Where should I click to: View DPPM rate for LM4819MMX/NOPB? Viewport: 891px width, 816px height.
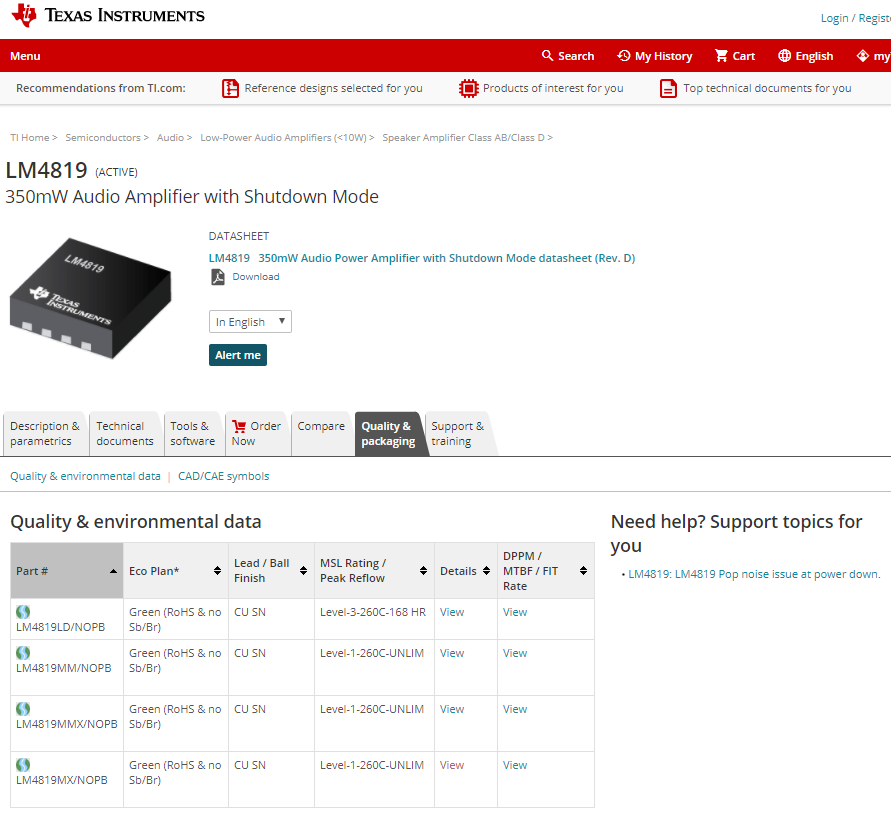point(515,709)
